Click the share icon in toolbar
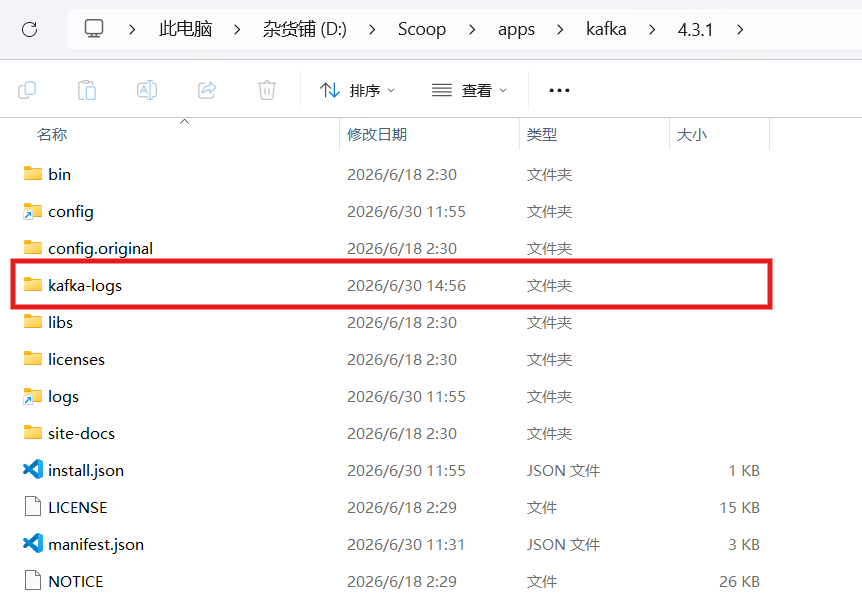 (x=207, y=90)
